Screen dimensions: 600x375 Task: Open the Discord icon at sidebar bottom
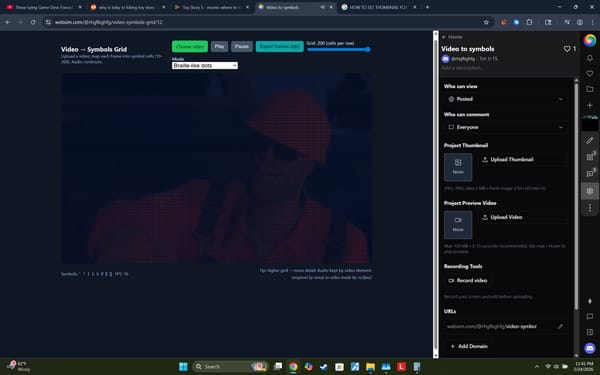[590, 348]
